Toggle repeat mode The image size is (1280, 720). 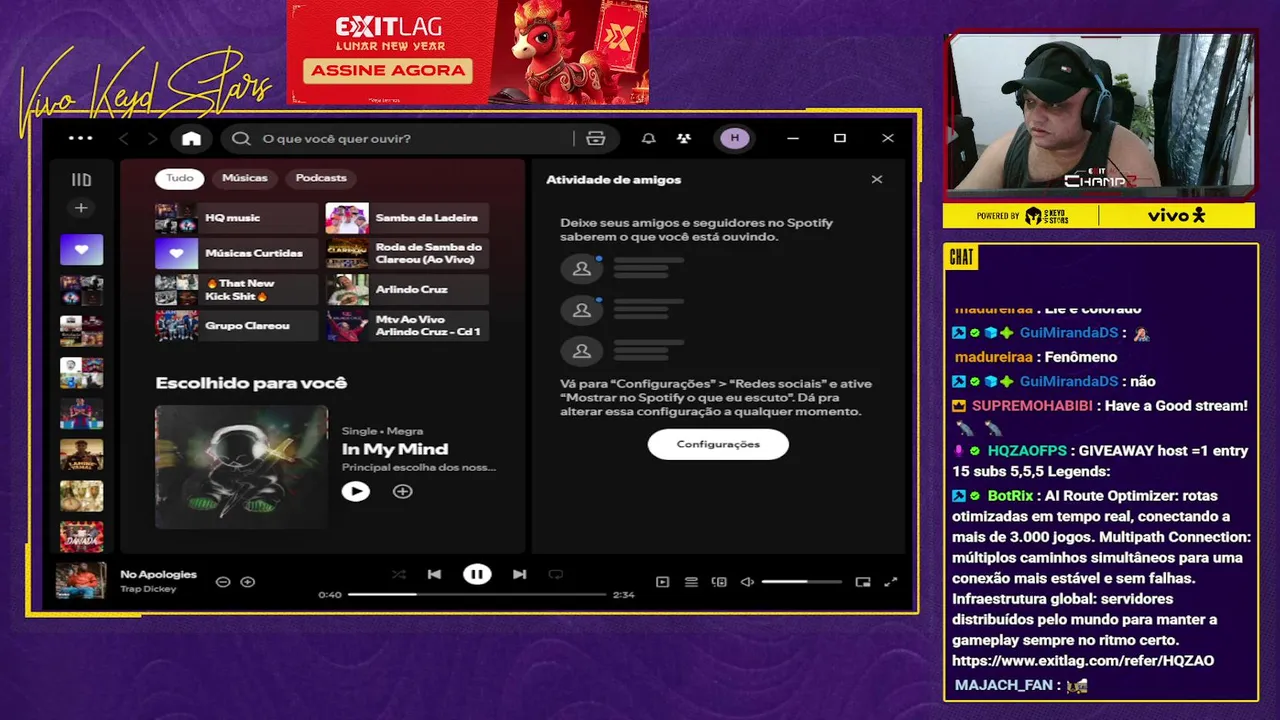click(556, 574)
